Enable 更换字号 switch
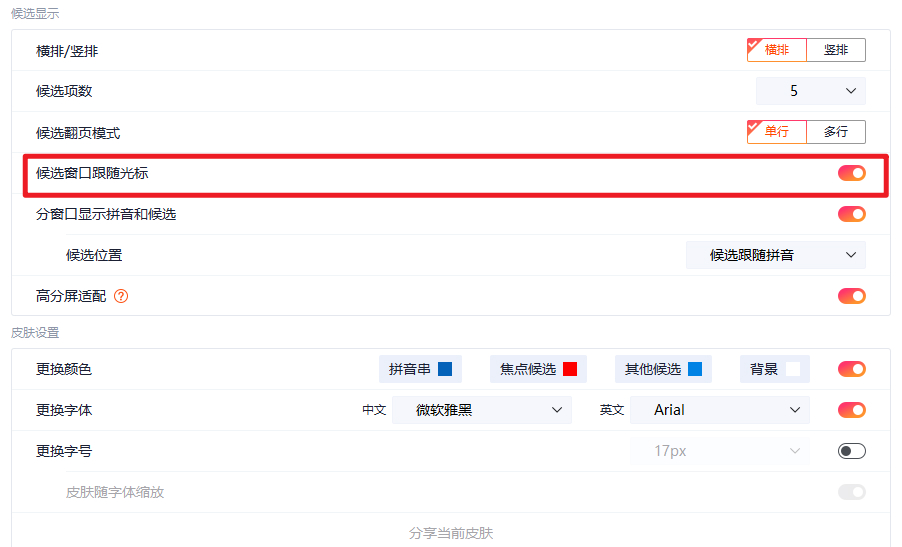This screenshot has height=547, width=902. pos(851,451)
